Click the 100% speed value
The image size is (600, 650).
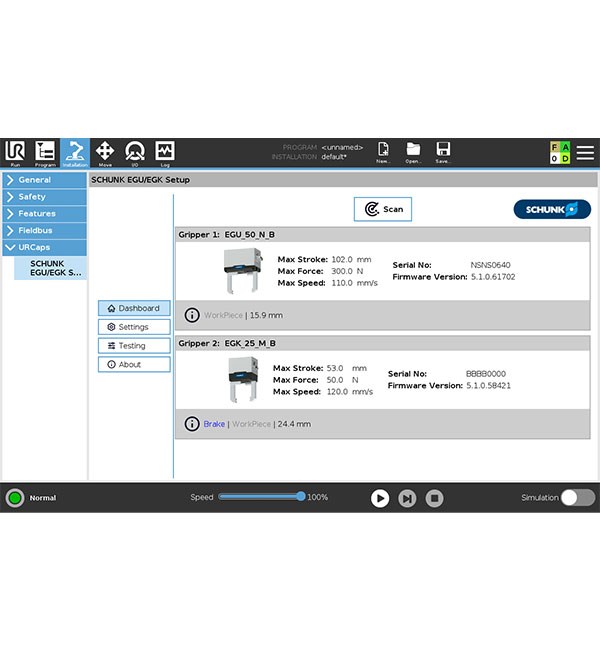[x=317, y=497]
